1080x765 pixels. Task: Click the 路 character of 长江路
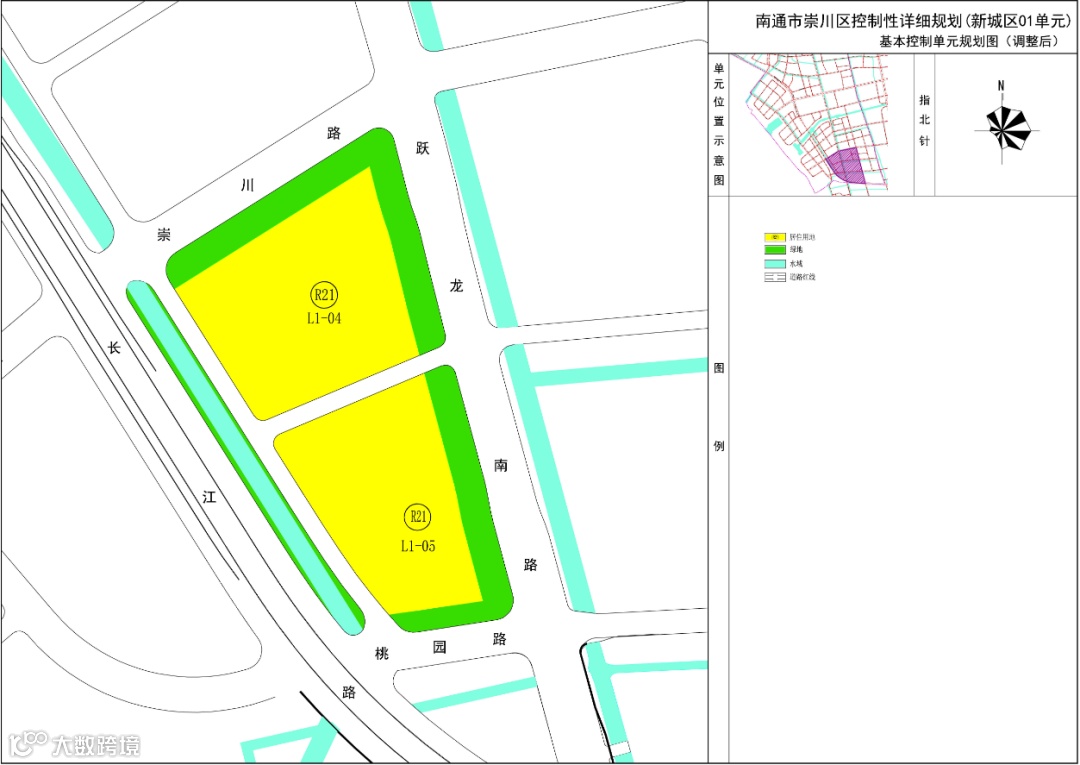(x=349, y=692)
